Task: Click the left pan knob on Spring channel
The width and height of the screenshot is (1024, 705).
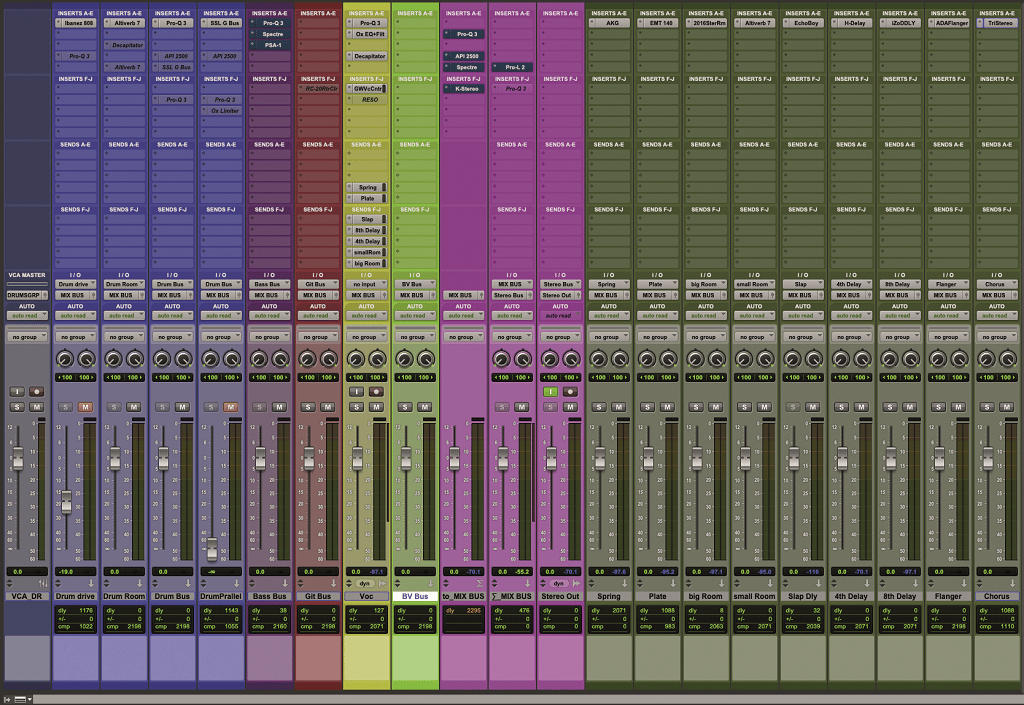Action: tap(598, 359)
